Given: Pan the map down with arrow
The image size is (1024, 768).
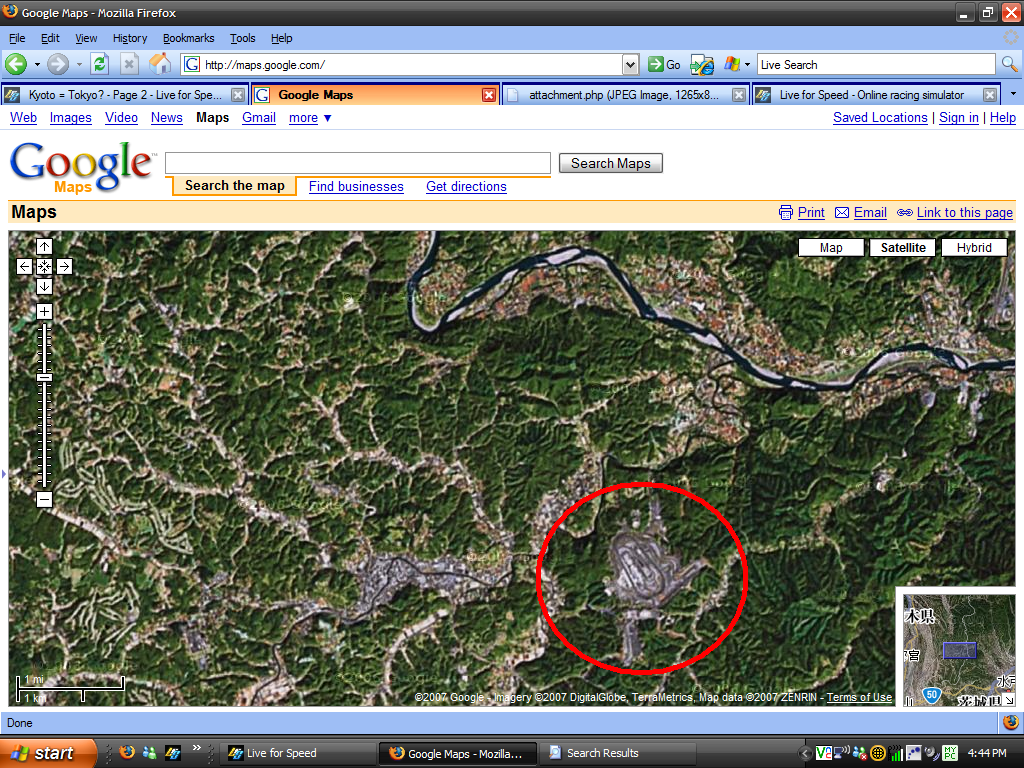Looking at the screenshot, I should coord(44,286).
